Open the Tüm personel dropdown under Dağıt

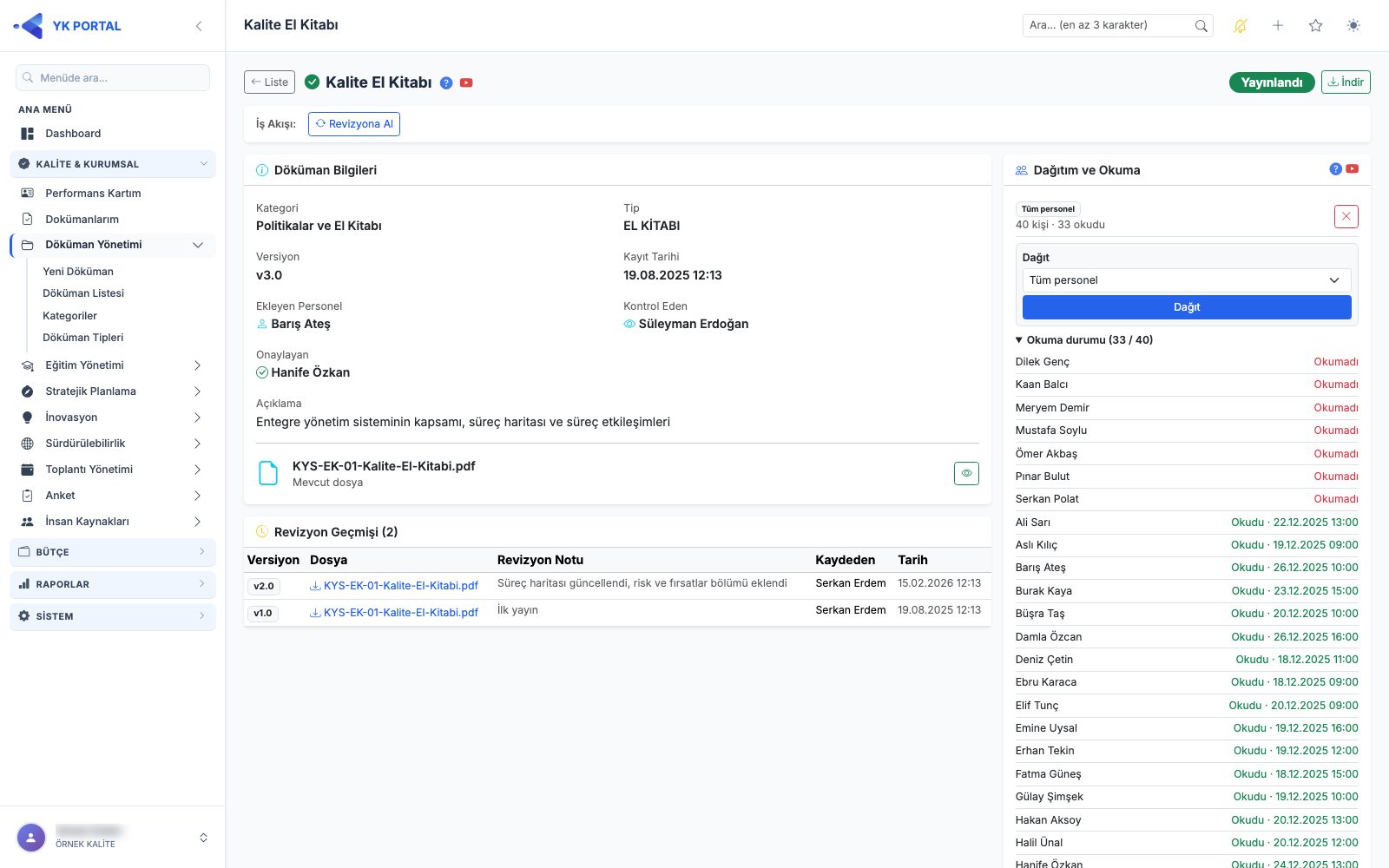point(1187,280)
